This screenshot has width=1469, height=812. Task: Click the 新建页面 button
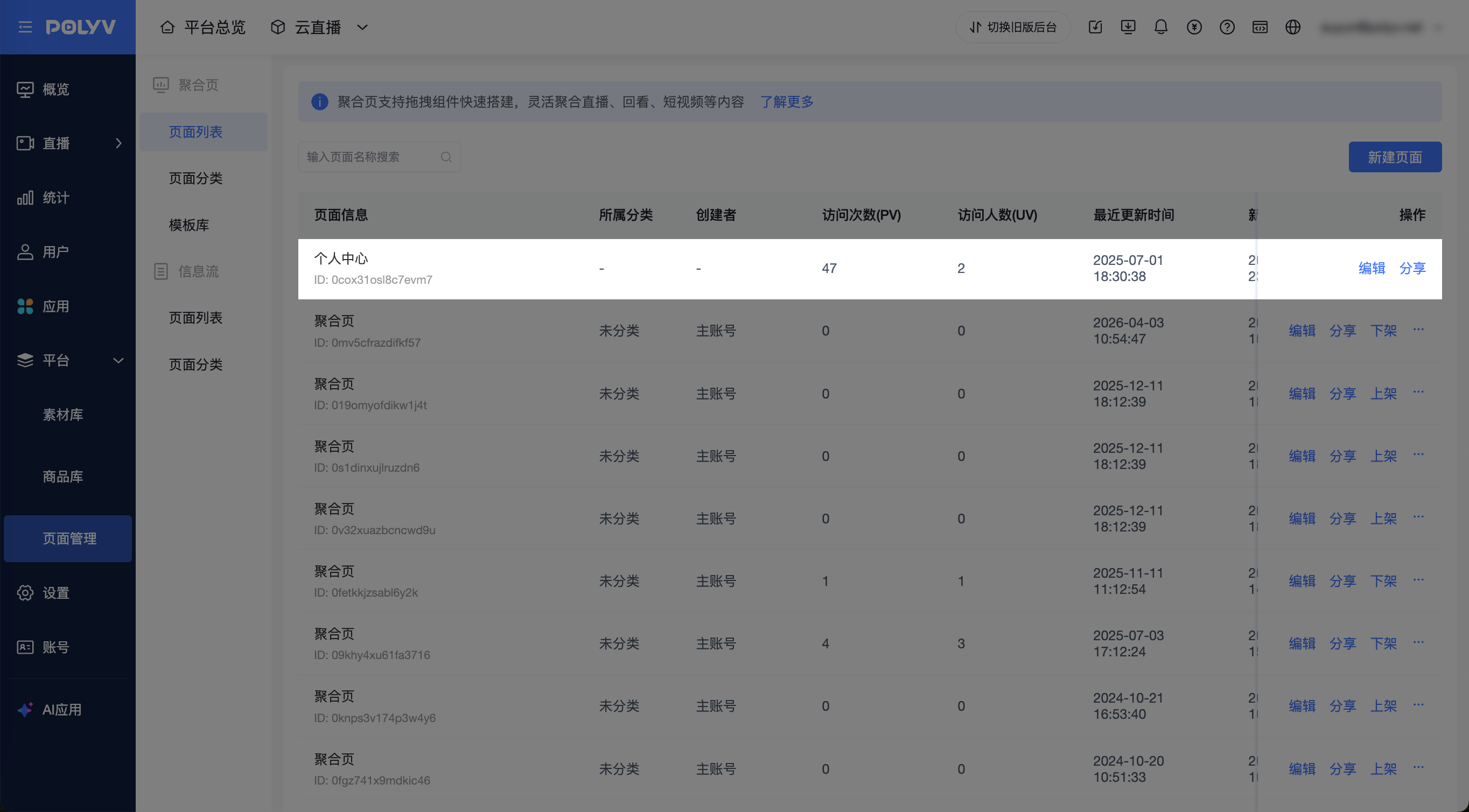tap(1395, 157)
